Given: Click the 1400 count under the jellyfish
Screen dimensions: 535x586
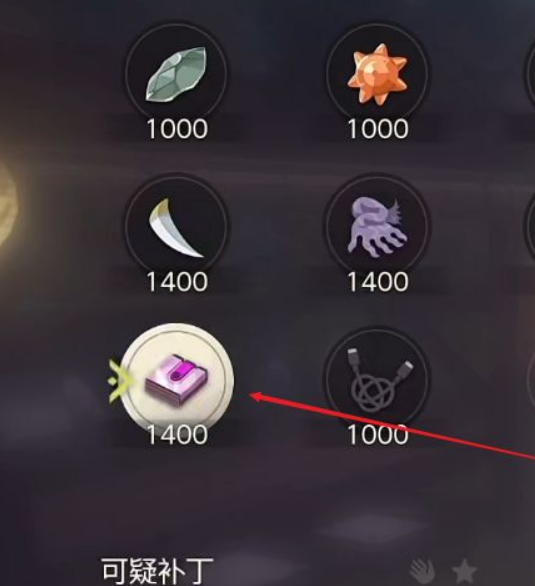Looking at the screenshot, I should tap(378, 281).
